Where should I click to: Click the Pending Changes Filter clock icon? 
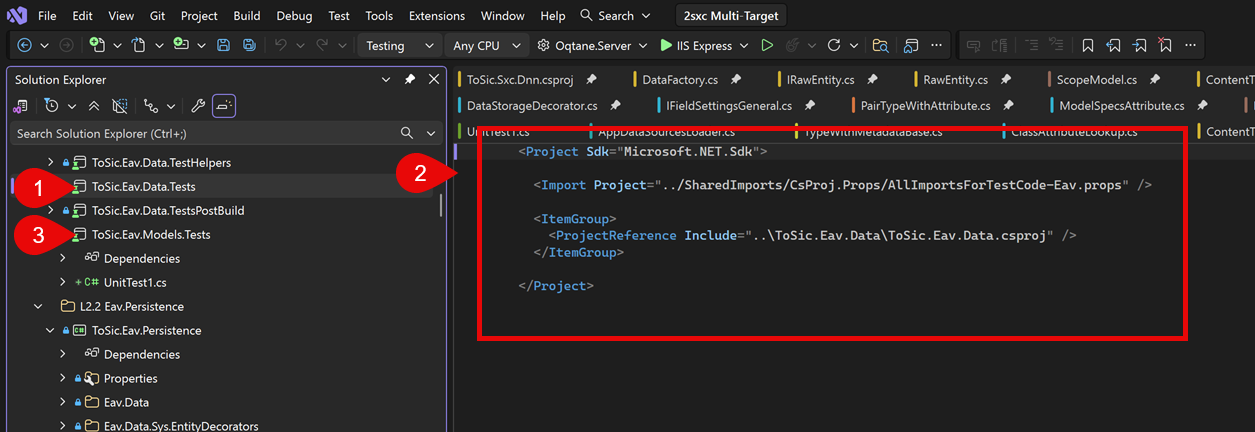tap(51, 105)
